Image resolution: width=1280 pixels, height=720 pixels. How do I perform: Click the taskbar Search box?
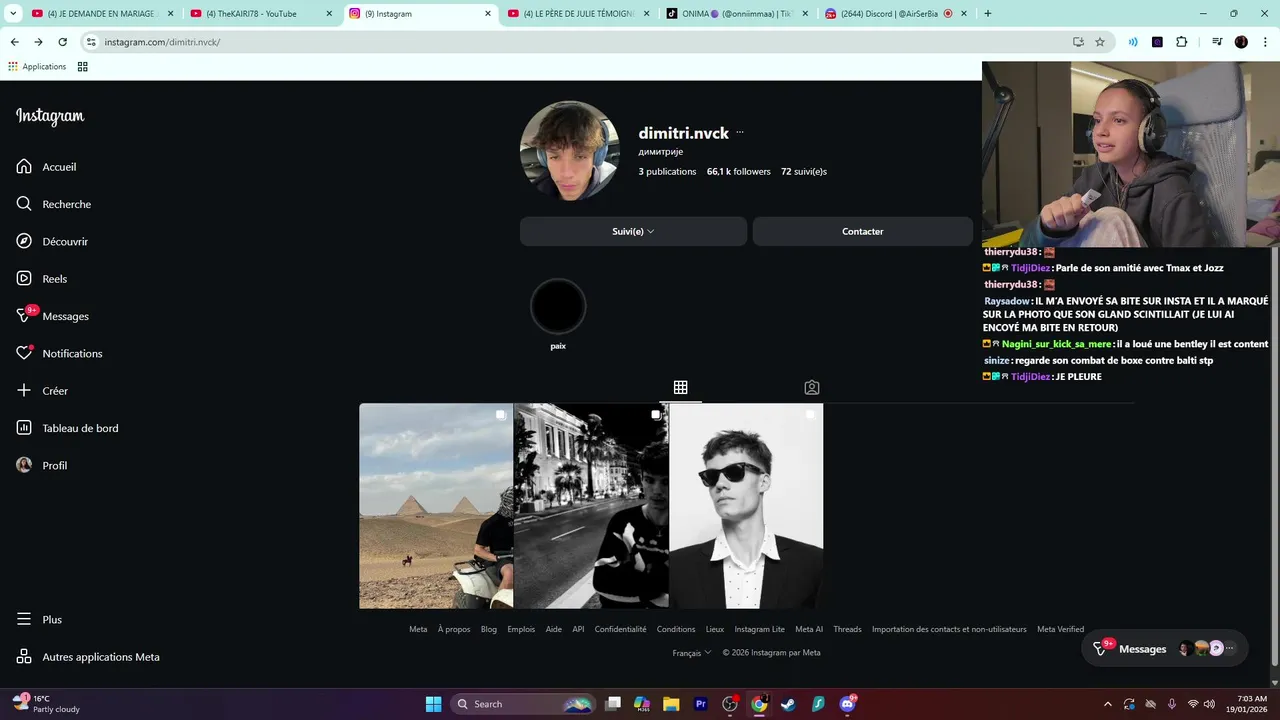click(523, 704)
